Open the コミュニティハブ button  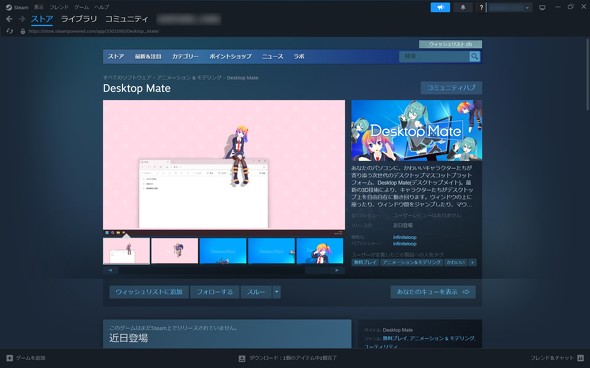451,88
